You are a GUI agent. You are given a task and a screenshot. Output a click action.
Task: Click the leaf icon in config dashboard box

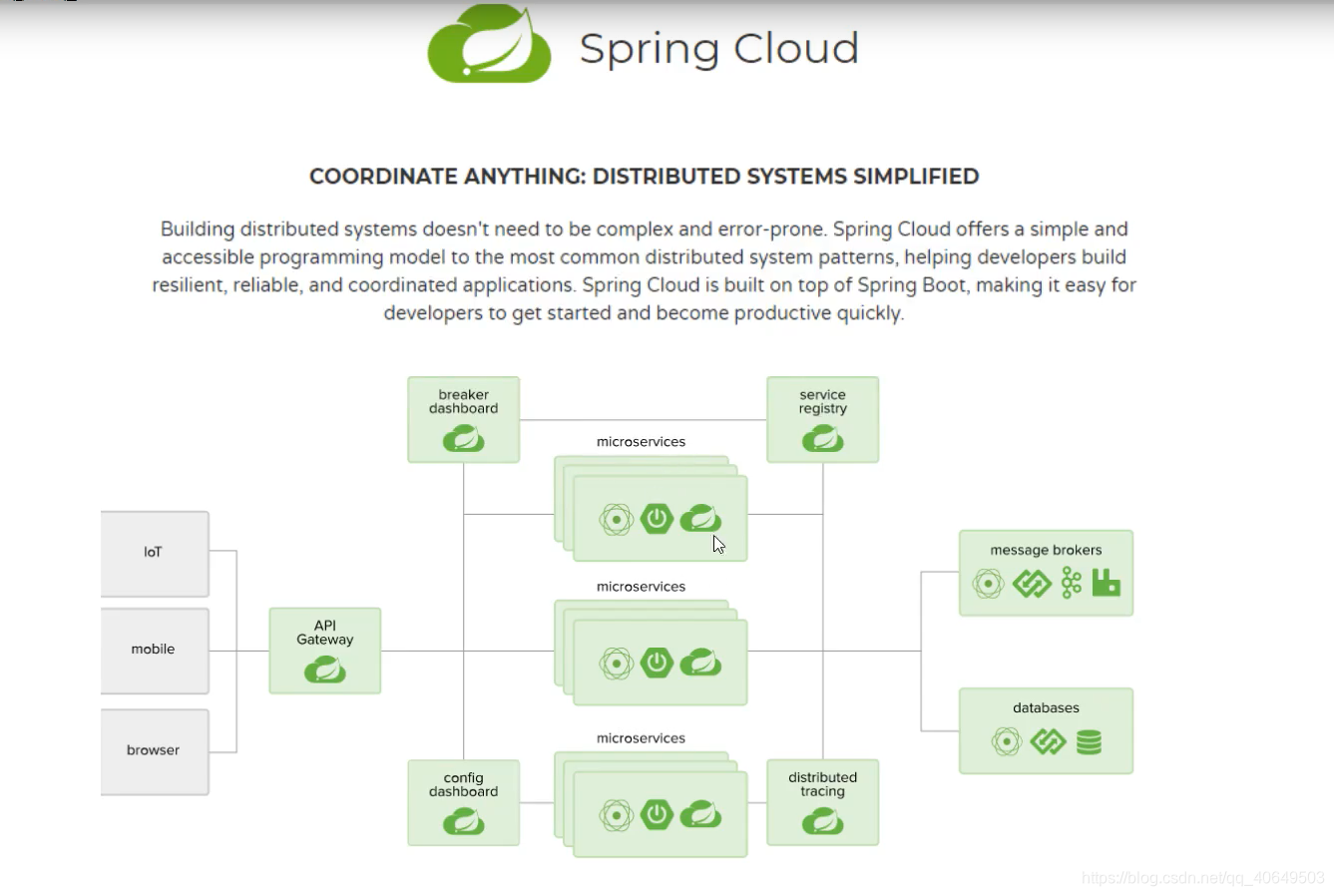464,821
